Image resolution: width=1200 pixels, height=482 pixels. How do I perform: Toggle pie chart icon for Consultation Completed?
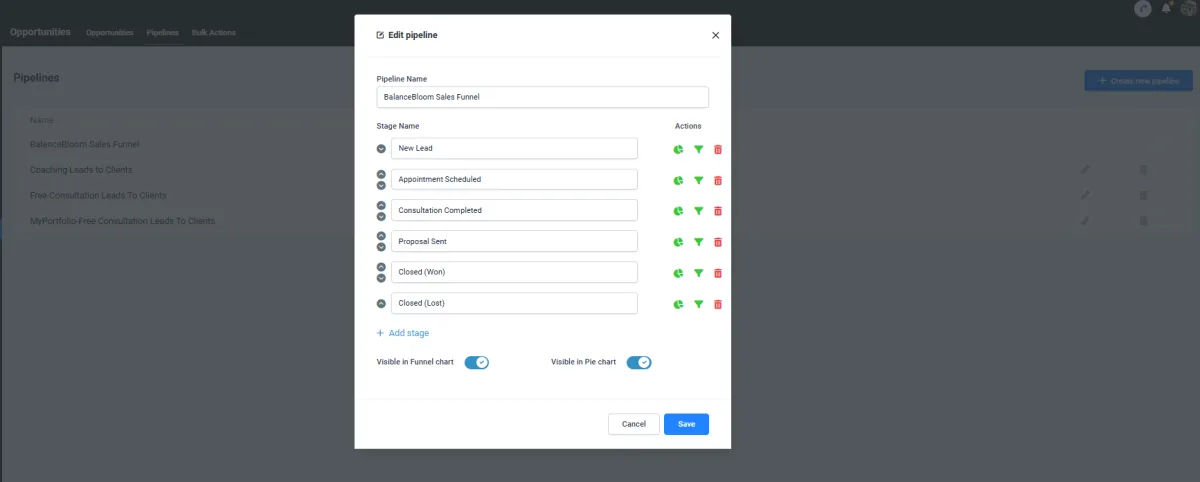tap(678, 211)
